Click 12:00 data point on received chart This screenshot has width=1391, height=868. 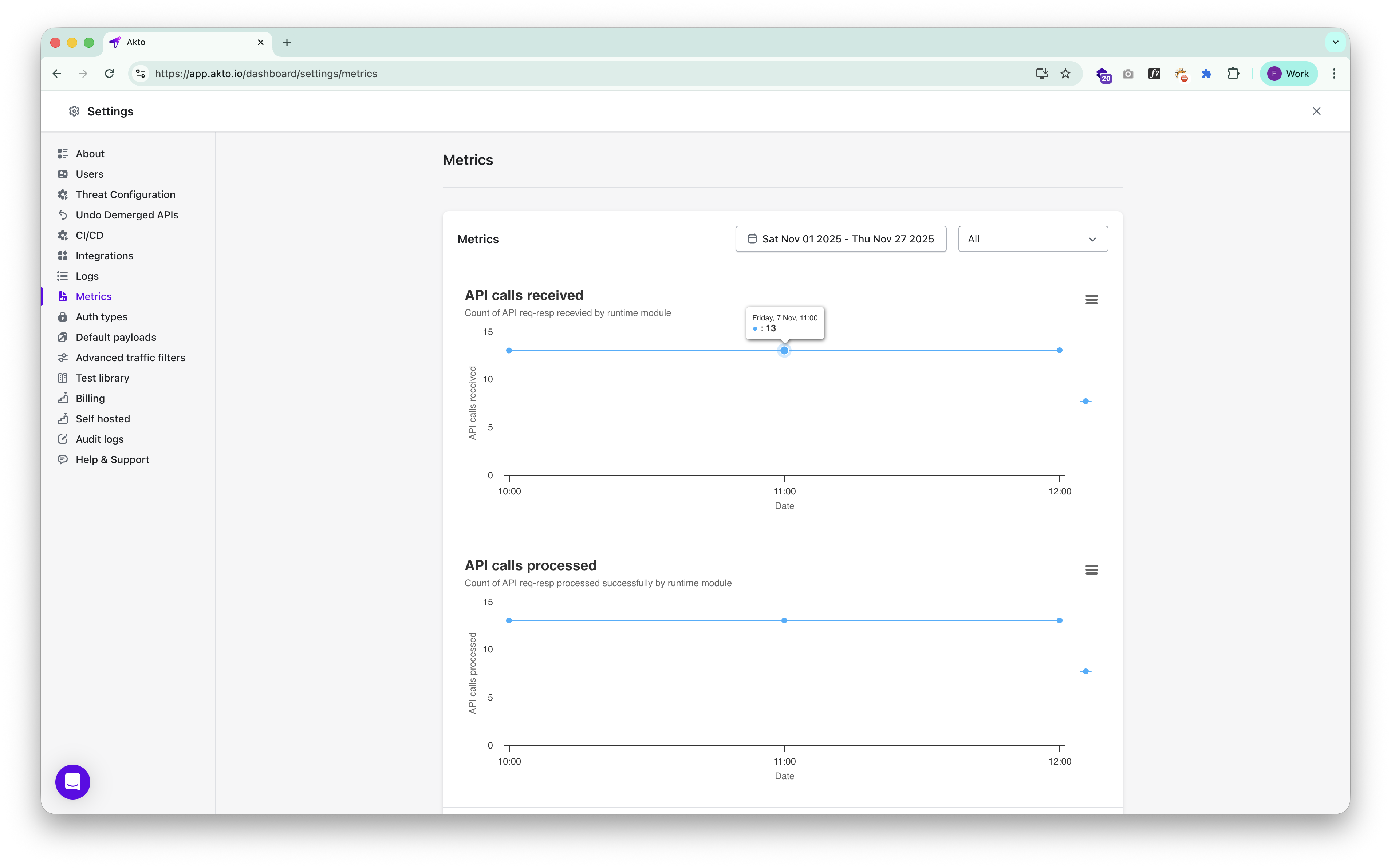click(1059, 350)
